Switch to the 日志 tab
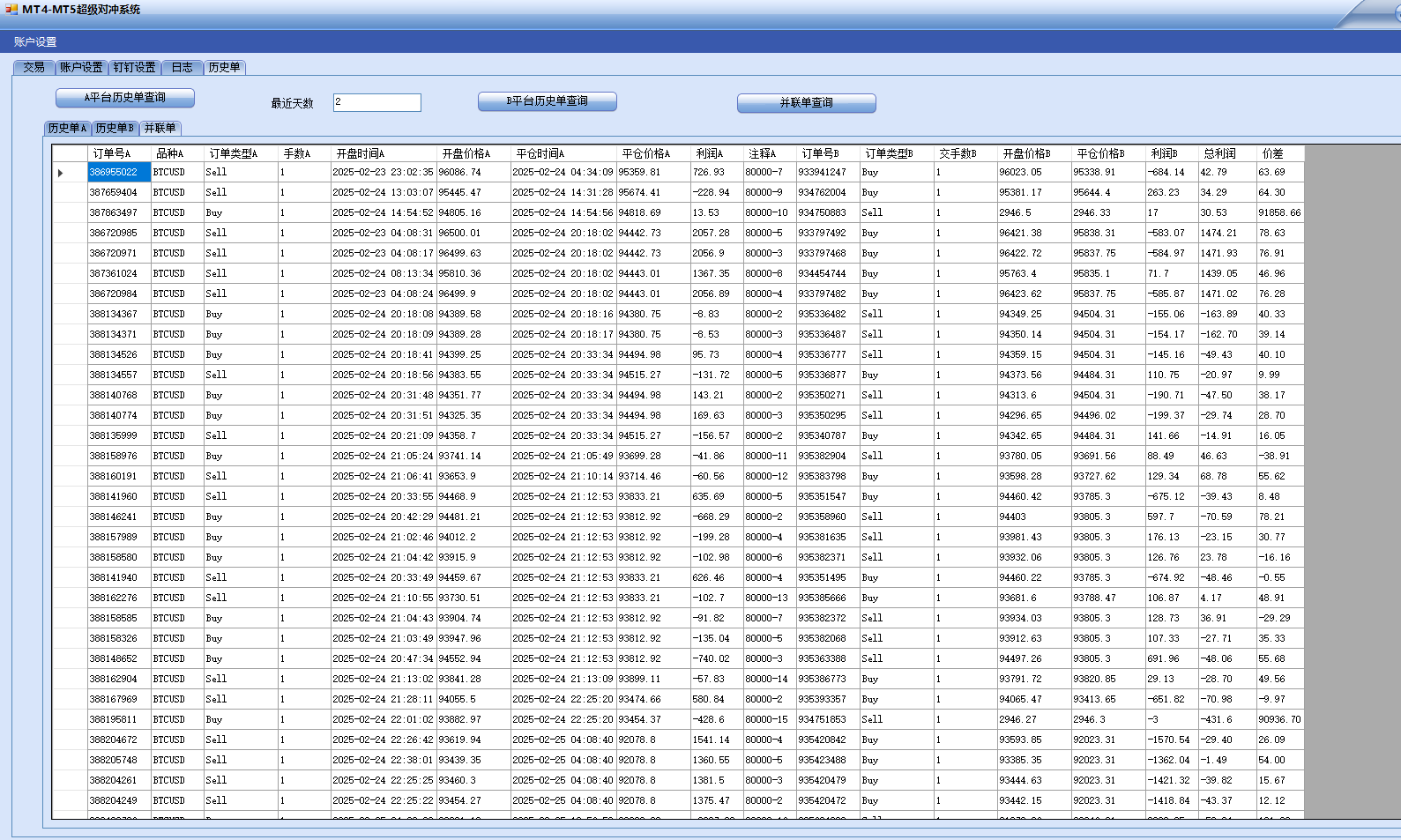The image size is (1401, 840). coord(182,67)
